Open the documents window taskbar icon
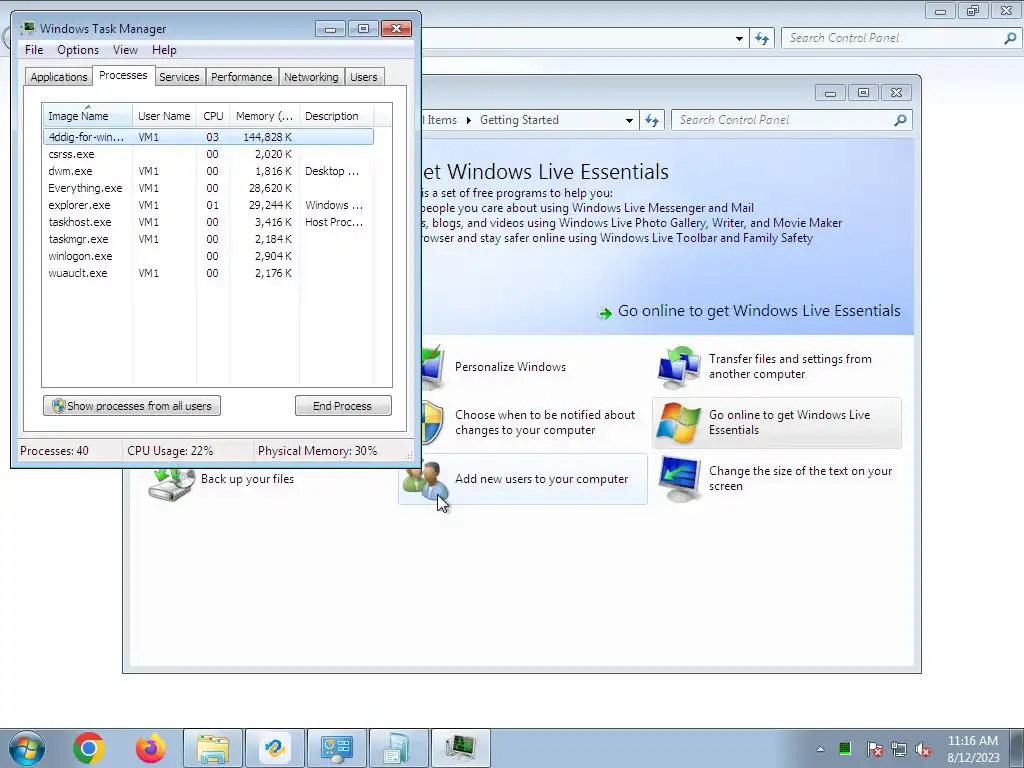 click(x=398, y=748)
